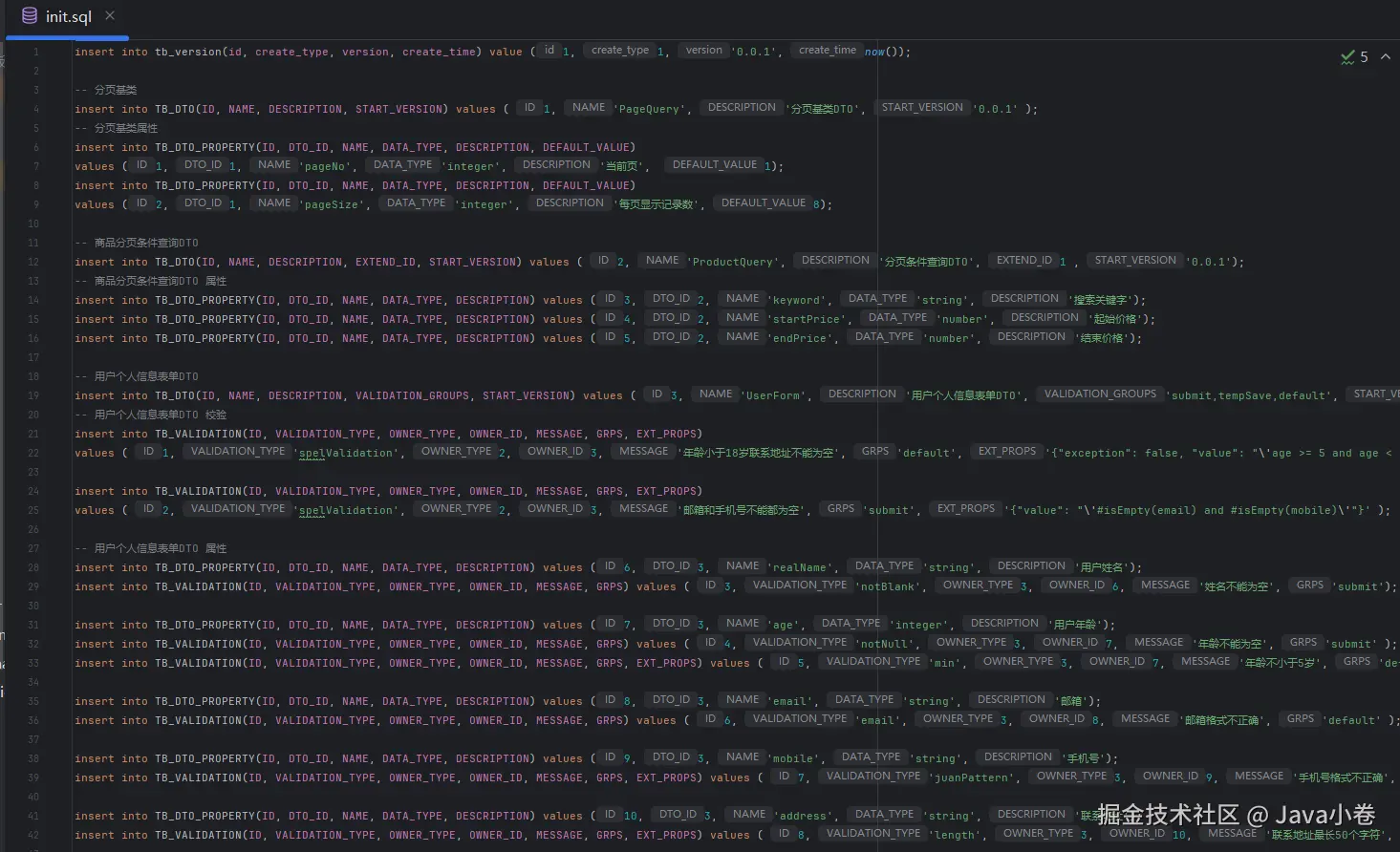Click the 'juanPattern' validation type value
1400x852 pixels.
pyautogui.click(x=972, y=777)
